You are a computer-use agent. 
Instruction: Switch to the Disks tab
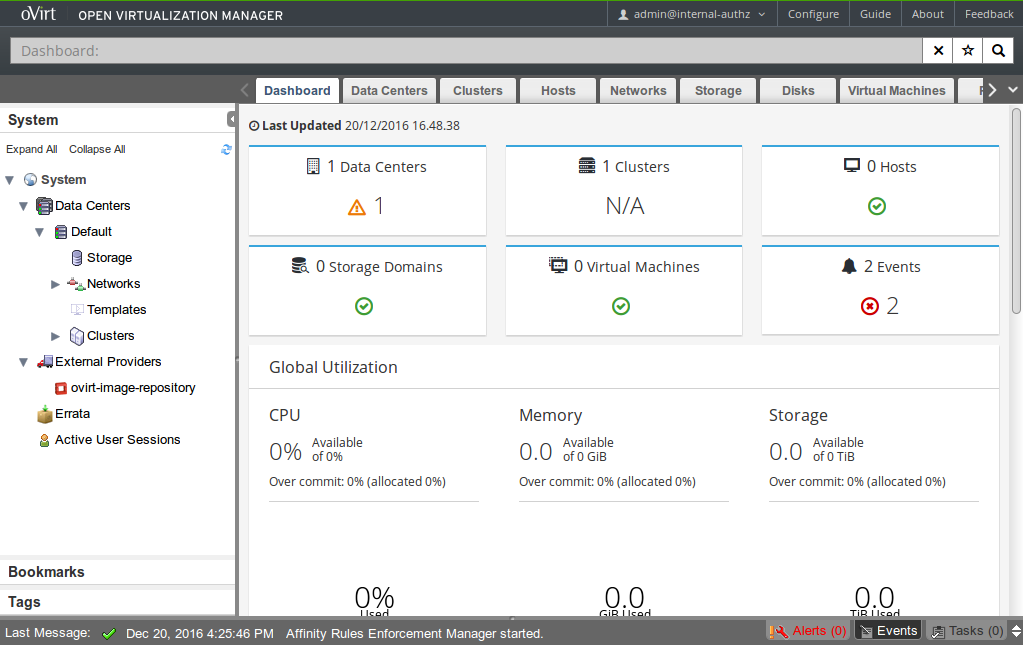799,91
